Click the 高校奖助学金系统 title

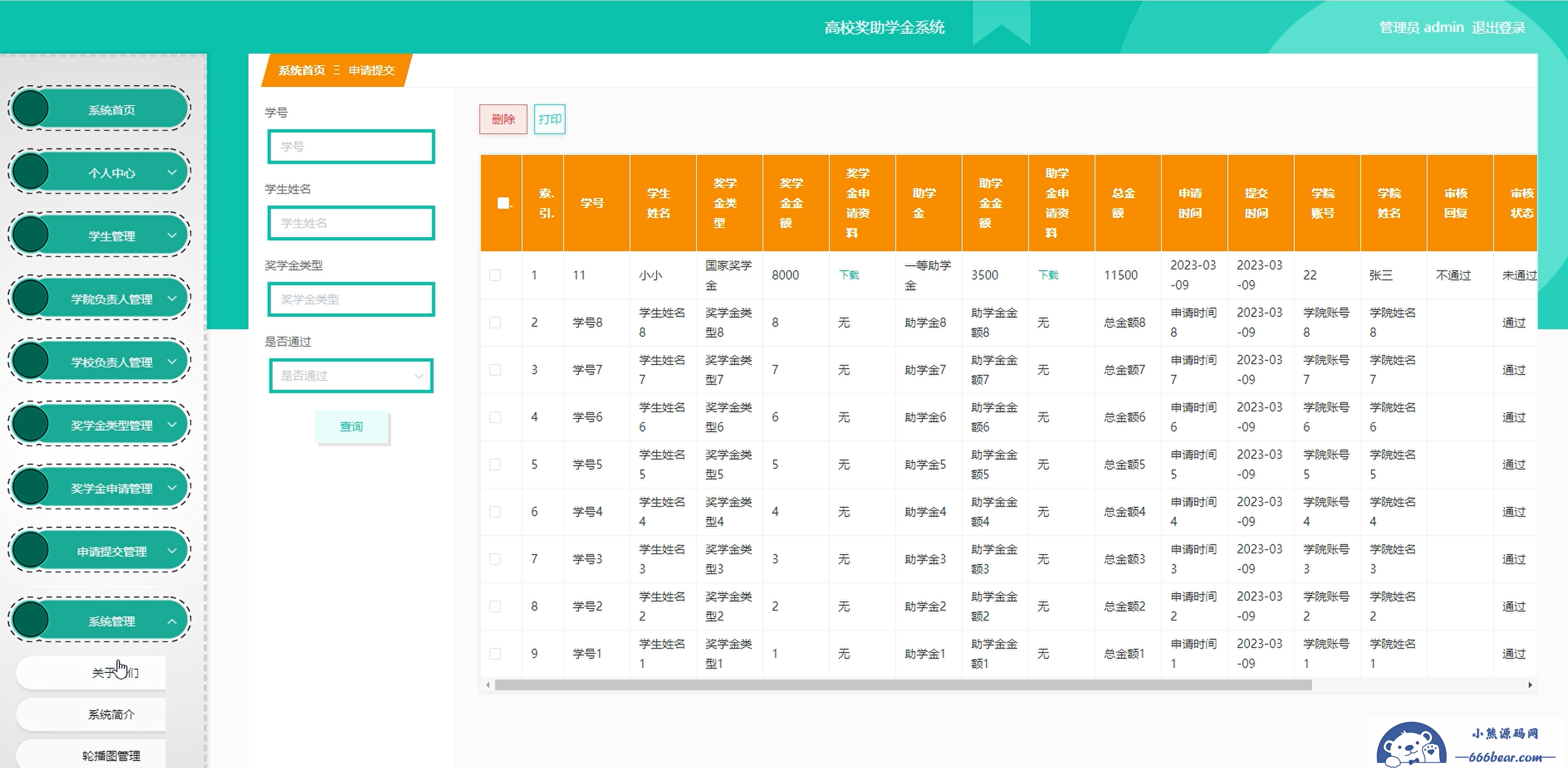(884, 27)
